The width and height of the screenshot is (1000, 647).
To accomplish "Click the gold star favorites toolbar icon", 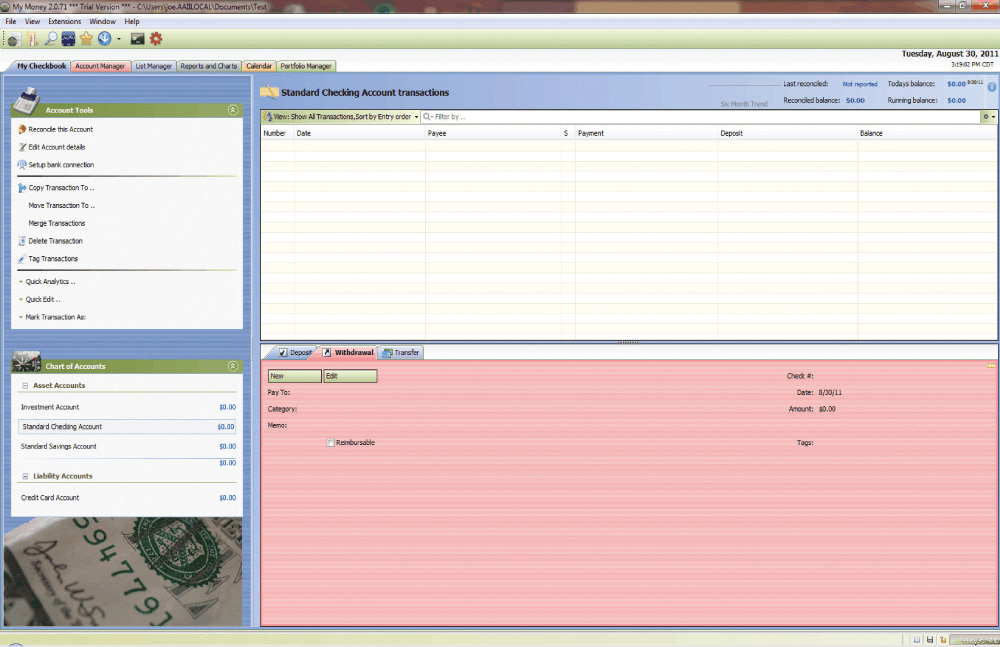I will pyautogui.click(x=86, y=39).
